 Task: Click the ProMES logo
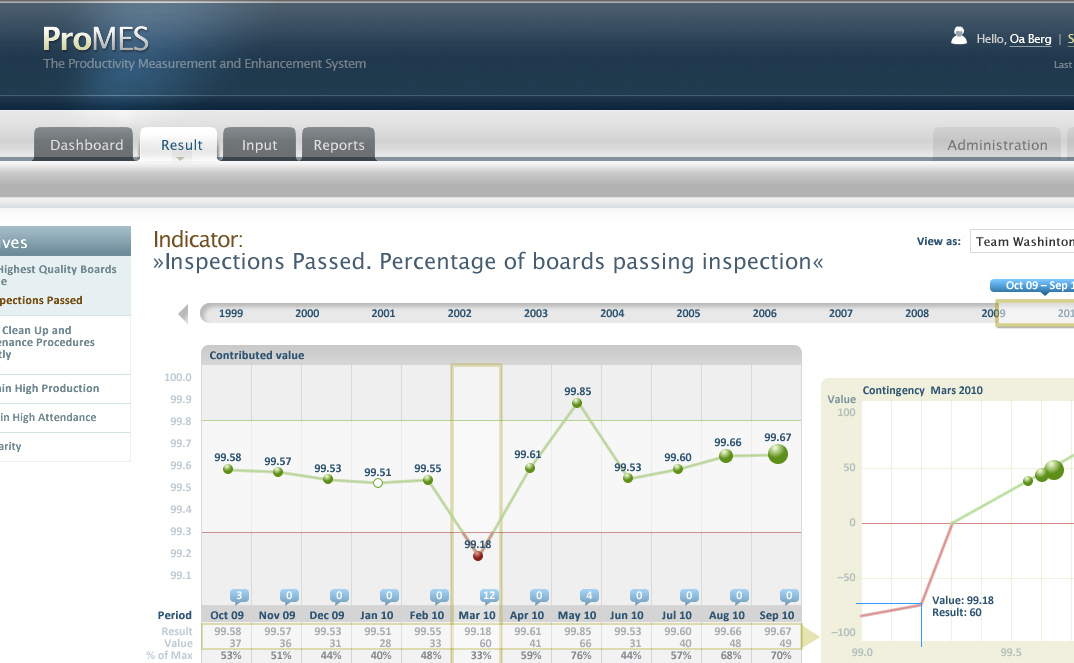96,39
